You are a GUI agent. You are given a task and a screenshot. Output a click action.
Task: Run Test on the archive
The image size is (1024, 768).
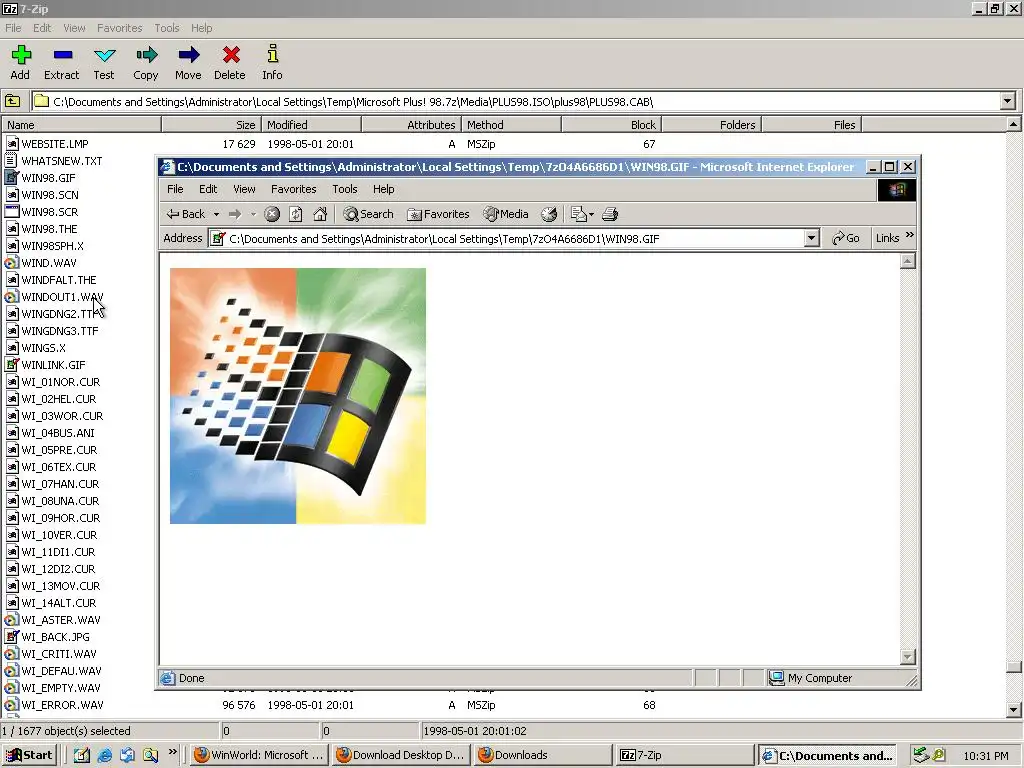coord(104,63)
